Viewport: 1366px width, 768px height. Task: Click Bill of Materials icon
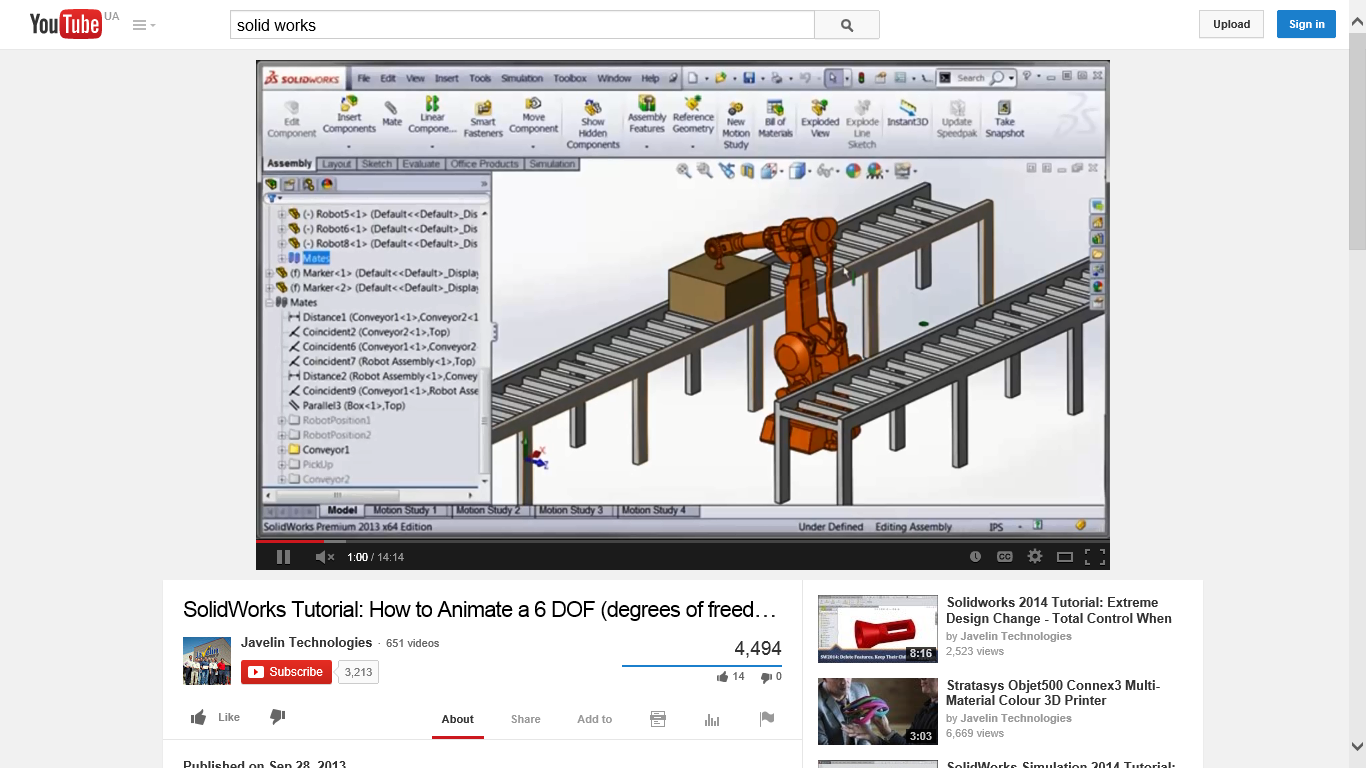click(x=775, y=118)
